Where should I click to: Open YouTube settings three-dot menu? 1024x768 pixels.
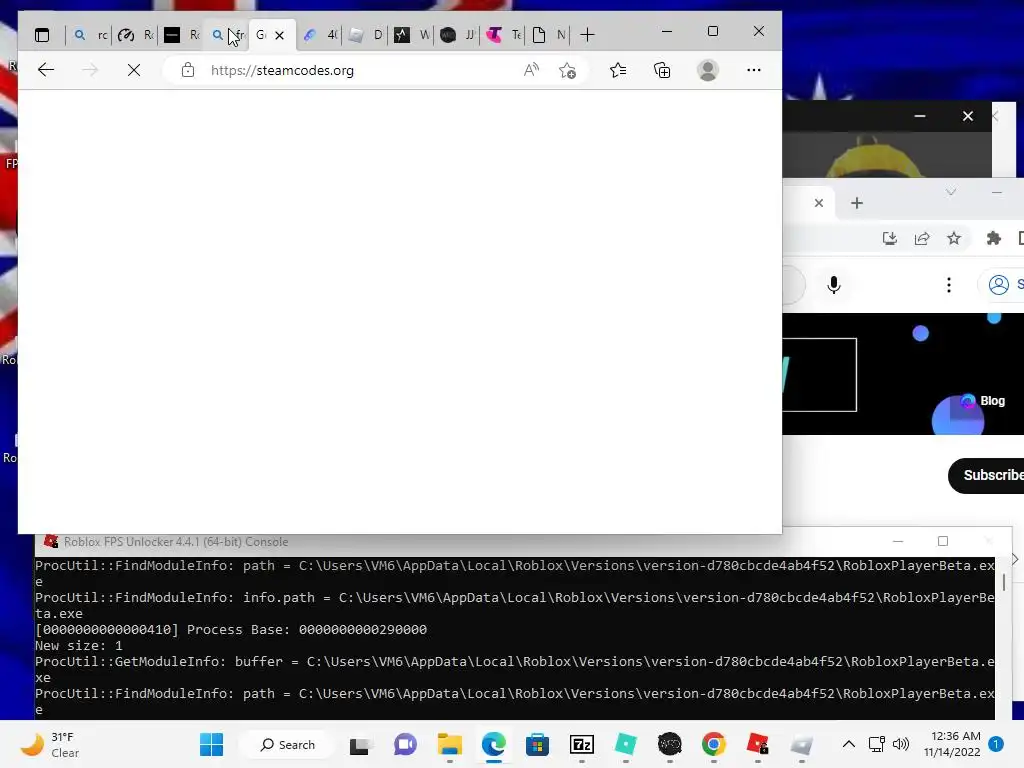click(x=949, y=285)
